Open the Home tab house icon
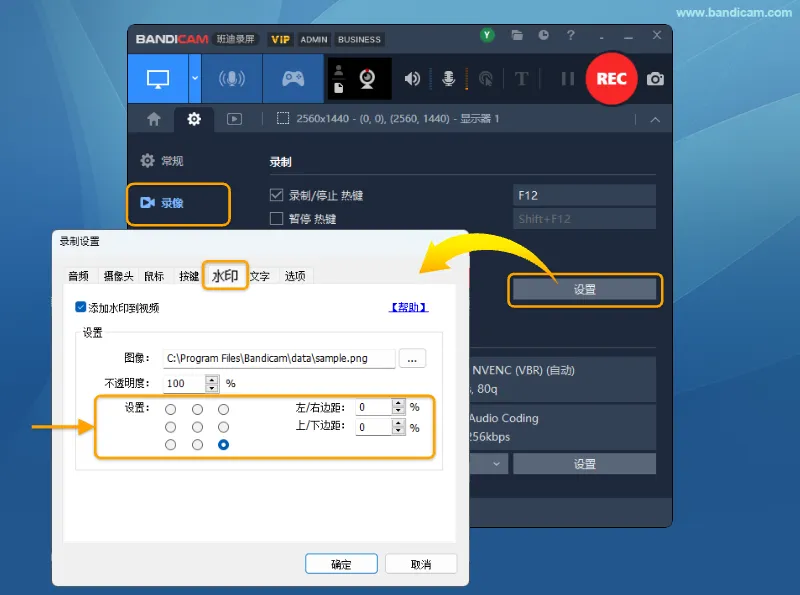 (x=154, y=119)
